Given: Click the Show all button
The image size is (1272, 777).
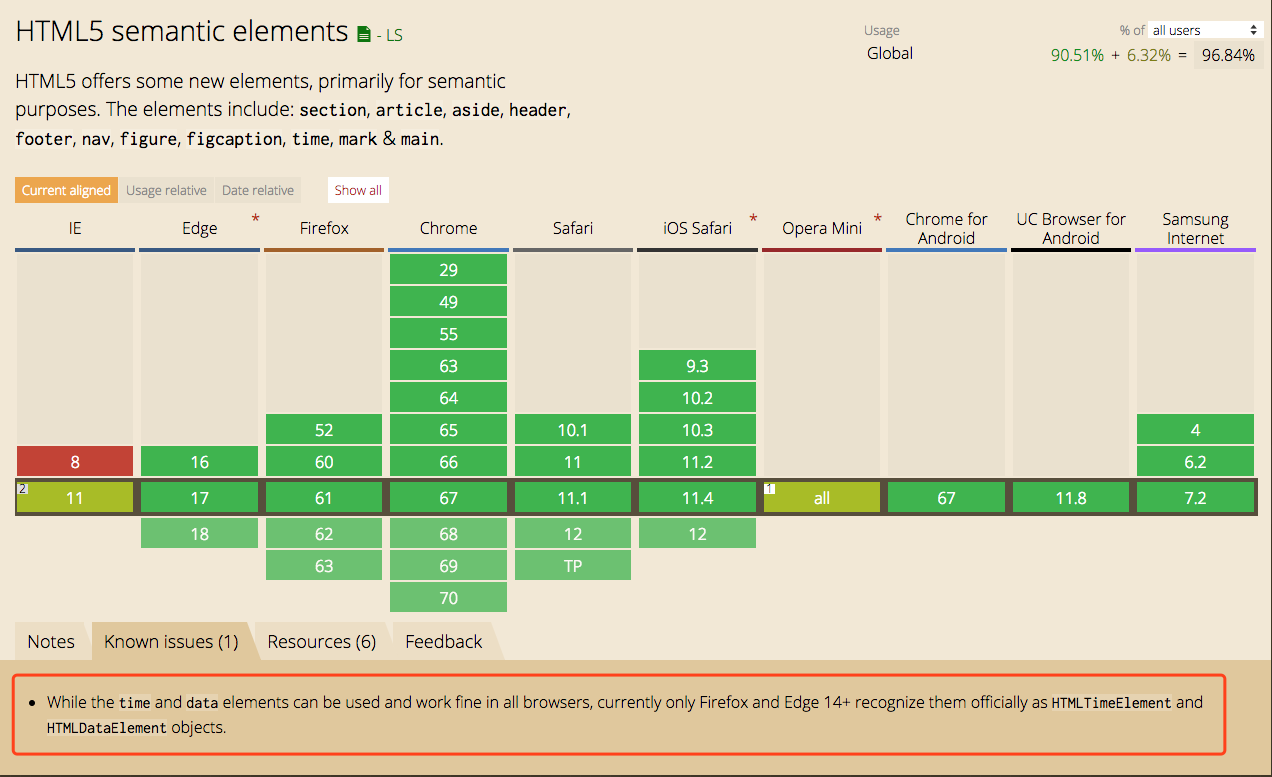Looking at the screenshot, I should pos(358,190).
